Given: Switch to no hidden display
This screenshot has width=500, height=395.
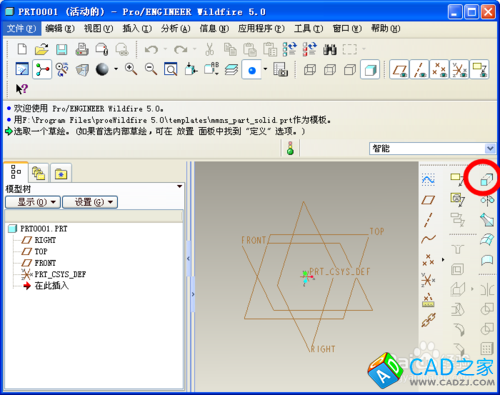Looking at the screenshot, I should point(350,70).
